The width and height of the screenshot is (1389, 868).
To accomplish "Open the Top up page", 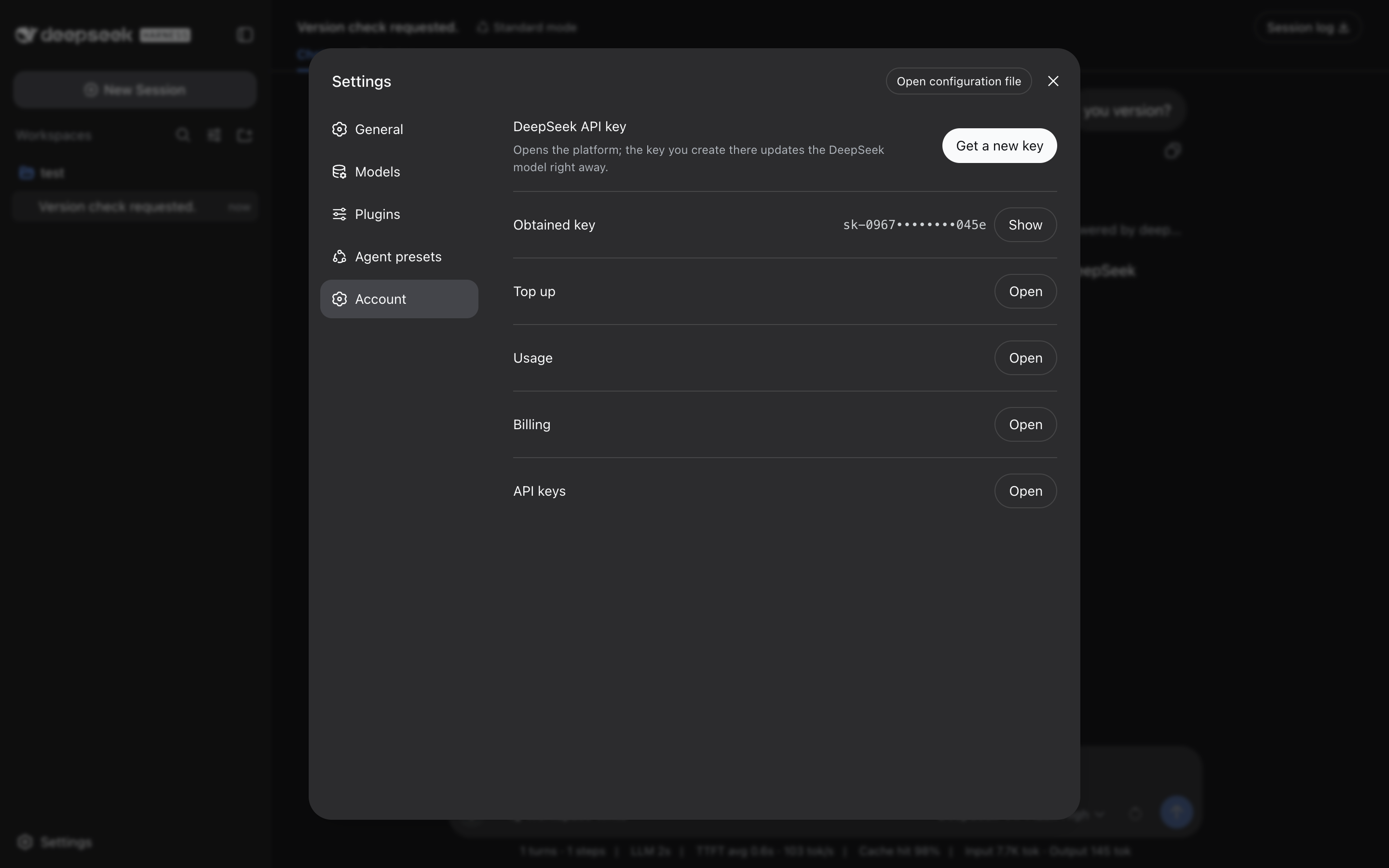I will click(1025, 292).
